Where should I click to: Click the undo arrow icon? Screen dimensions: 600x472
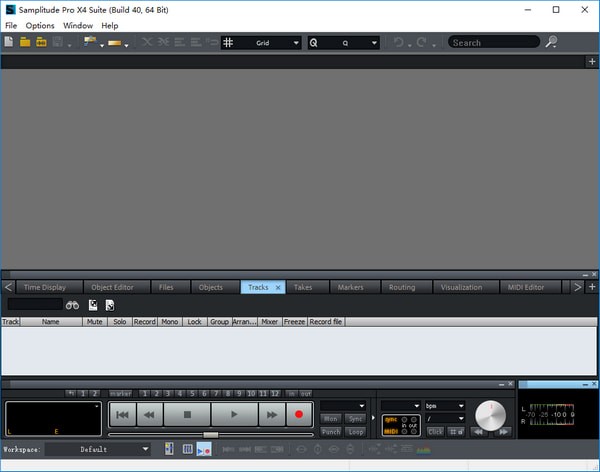[x=398, y=42]
